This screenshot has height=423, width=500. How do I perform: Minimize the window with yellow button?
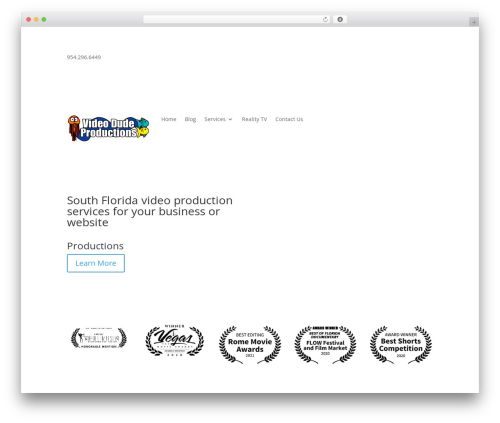pos(36,19)
